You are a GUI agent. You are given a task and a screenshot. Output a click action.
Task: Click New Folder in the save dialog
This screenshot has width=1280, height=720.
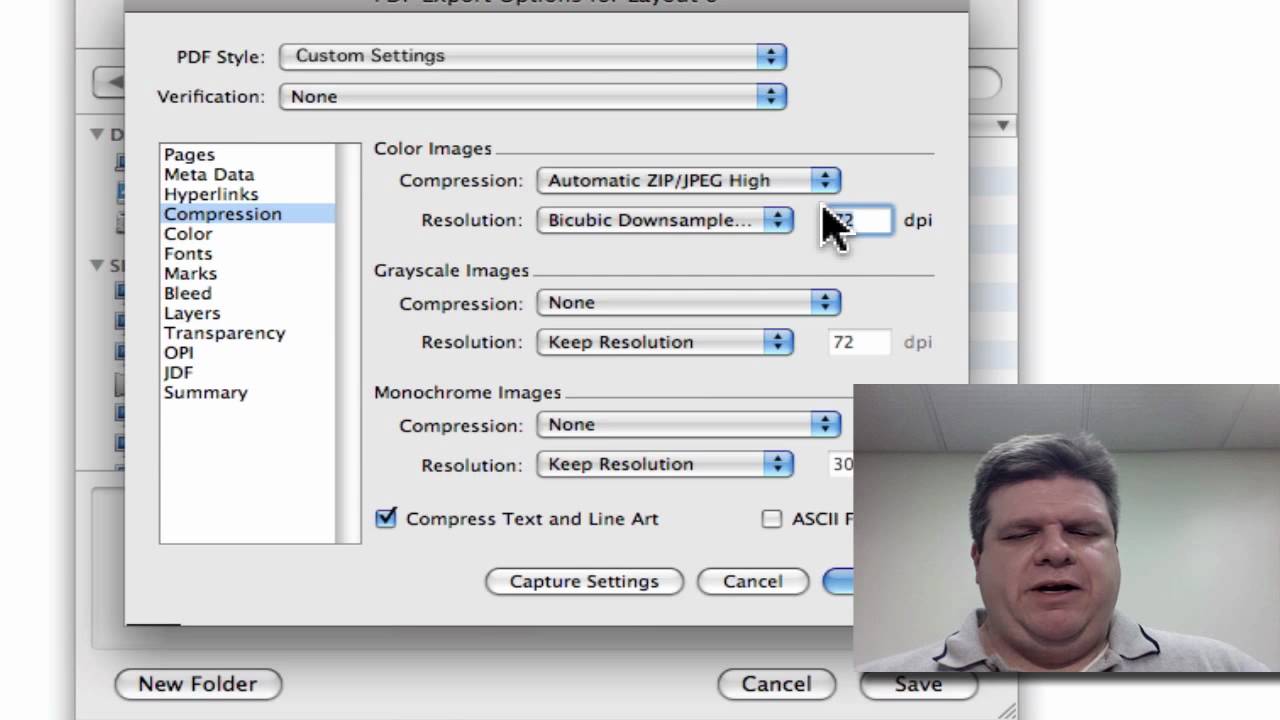click(198, 684)
